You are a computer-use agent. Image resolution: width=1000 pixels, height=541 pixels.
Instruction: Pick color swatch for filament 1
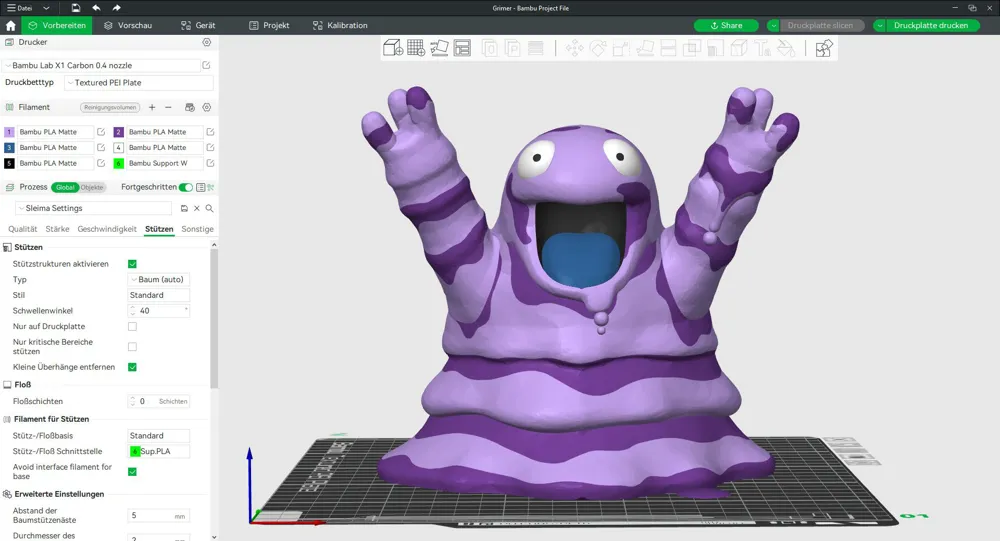coord(9,132)
